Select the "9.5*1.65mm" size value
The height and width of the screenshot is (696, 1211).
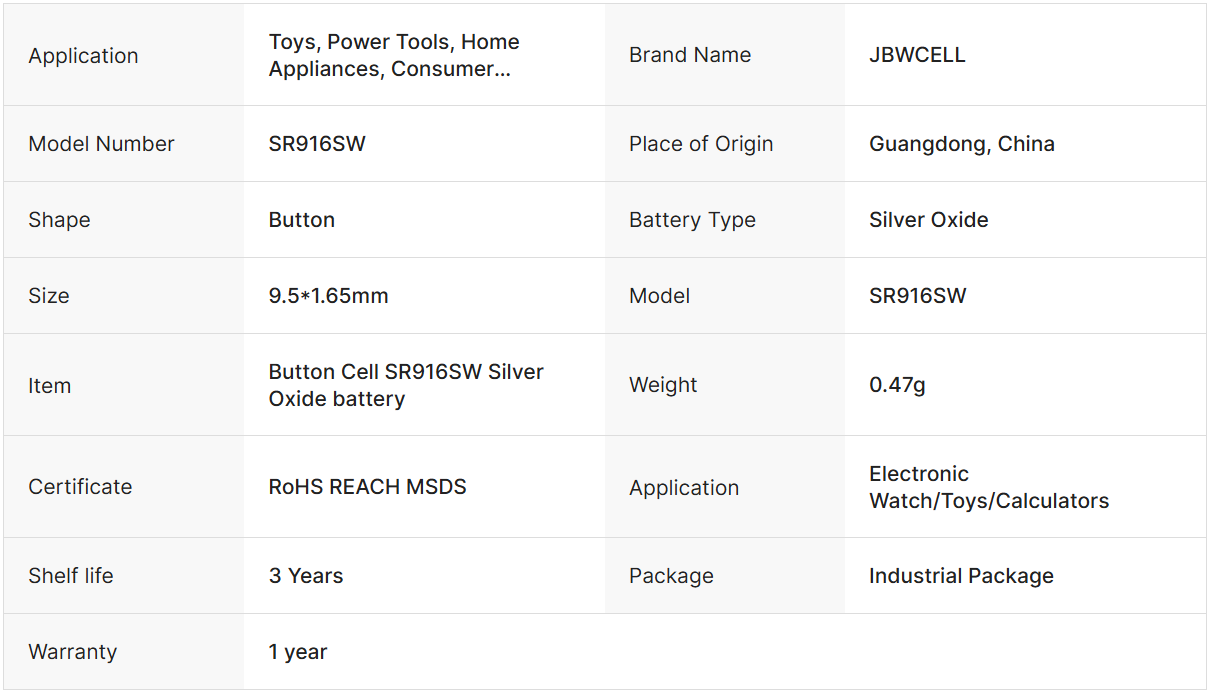328,296
